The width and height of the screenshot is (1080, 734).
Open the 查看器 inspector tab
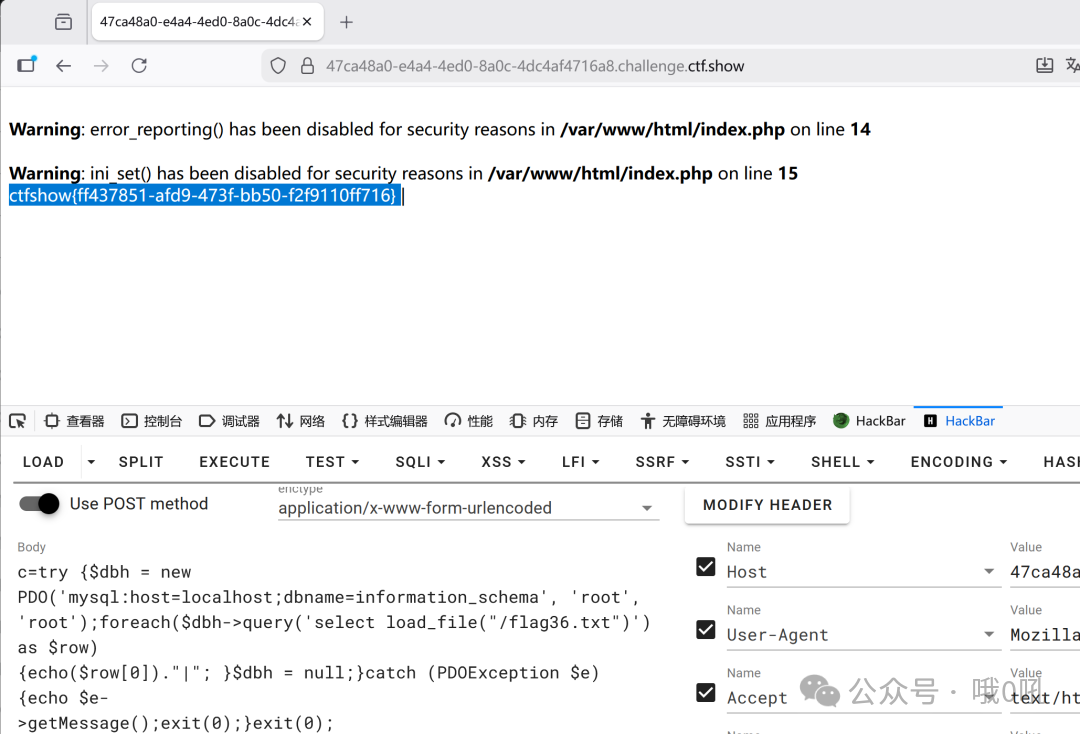coord(74,421)
